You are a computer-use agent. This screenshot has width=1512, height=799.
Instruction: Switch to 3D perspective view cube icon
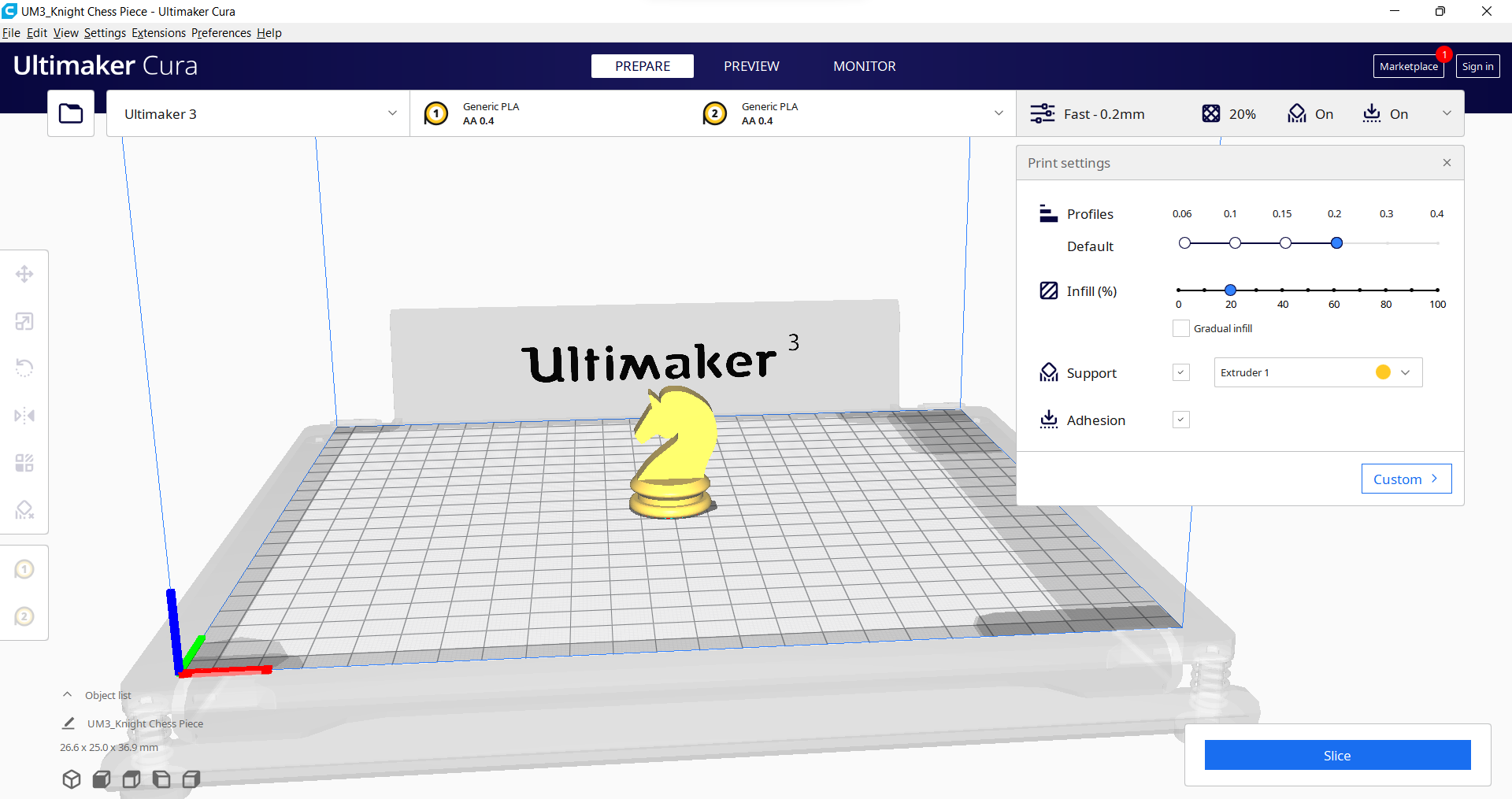coord(72,779)
